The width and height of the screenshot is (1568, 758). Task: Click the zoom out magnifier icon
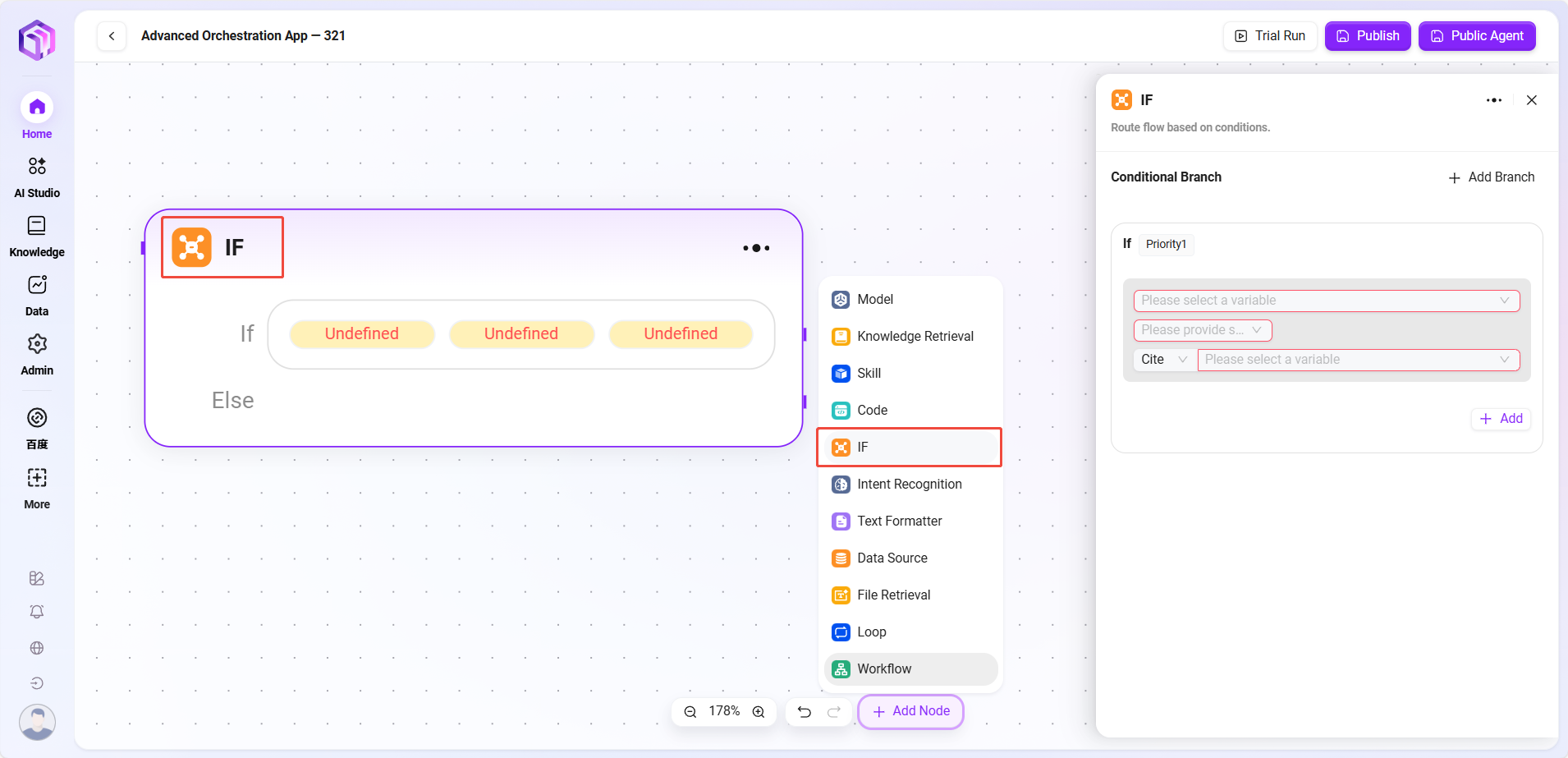pyautogui.click(x=690, y=712)
